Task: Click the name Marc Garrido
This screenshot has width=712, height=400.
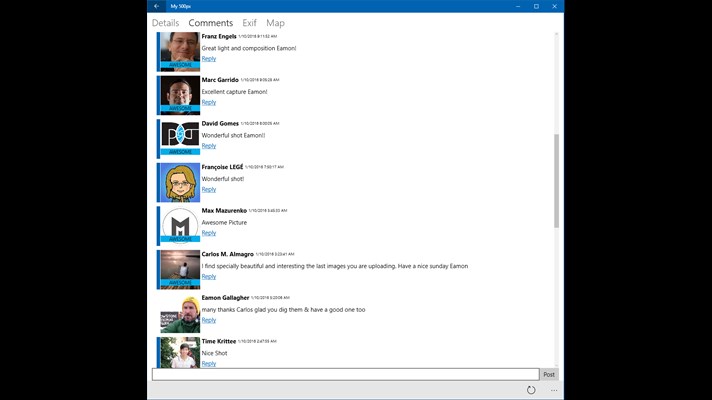Action: tap(220, 80)
